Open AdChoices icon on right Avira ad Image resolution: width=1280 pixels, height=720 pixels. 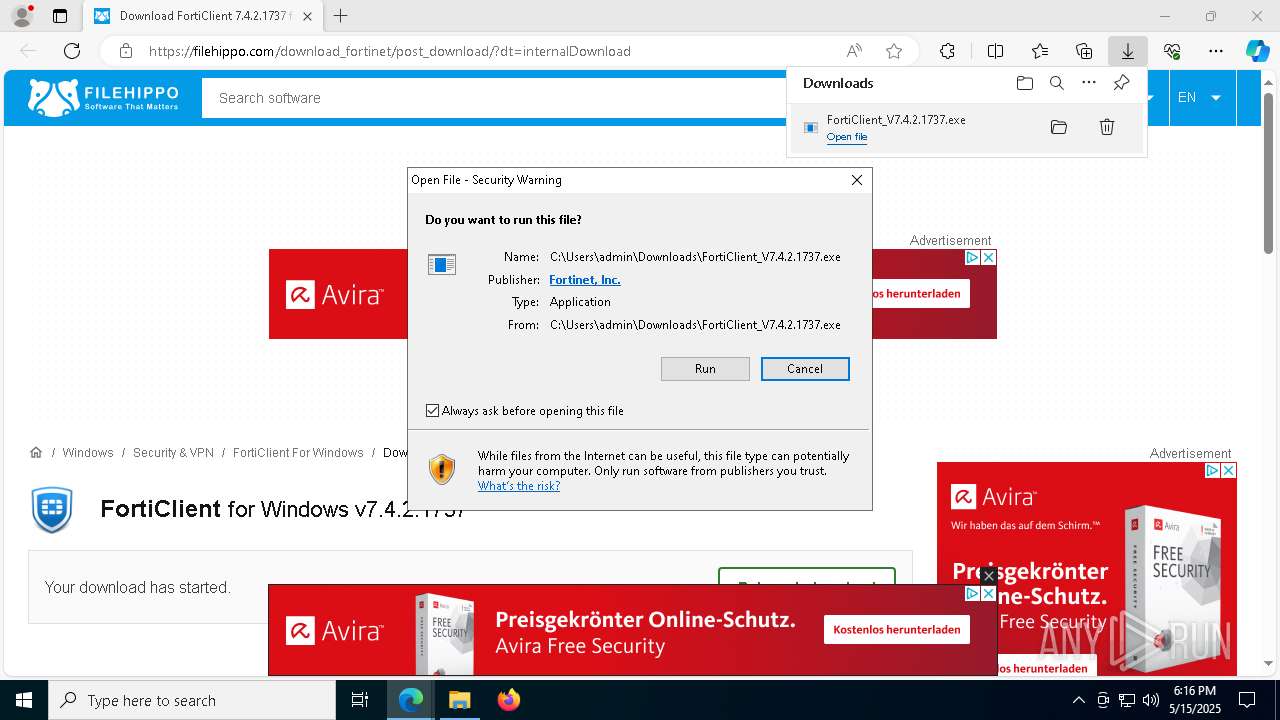(x=1212, y=470)
